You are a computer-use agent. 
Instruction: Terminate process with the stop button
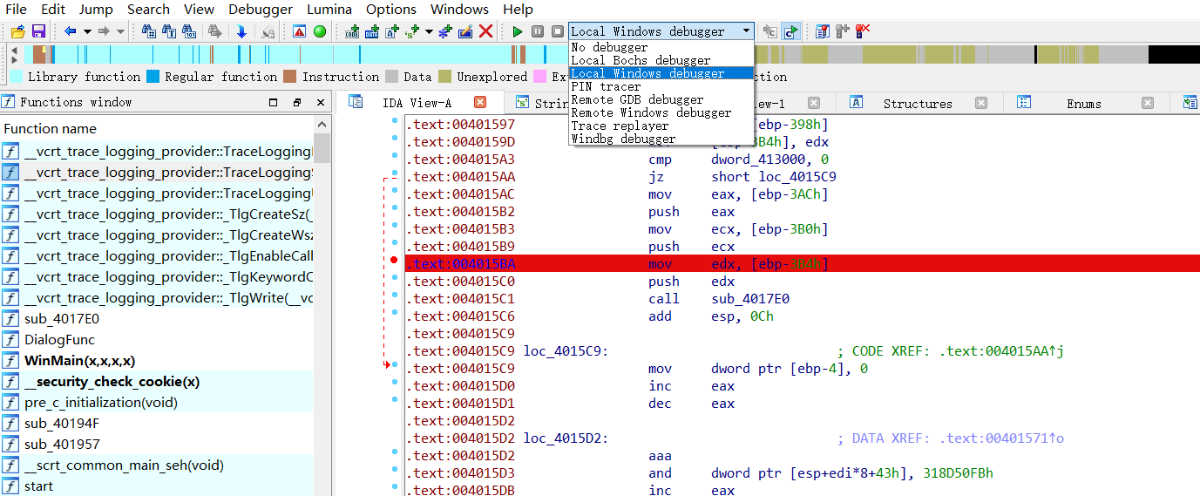pyautogui.click(x=557, y=31)
